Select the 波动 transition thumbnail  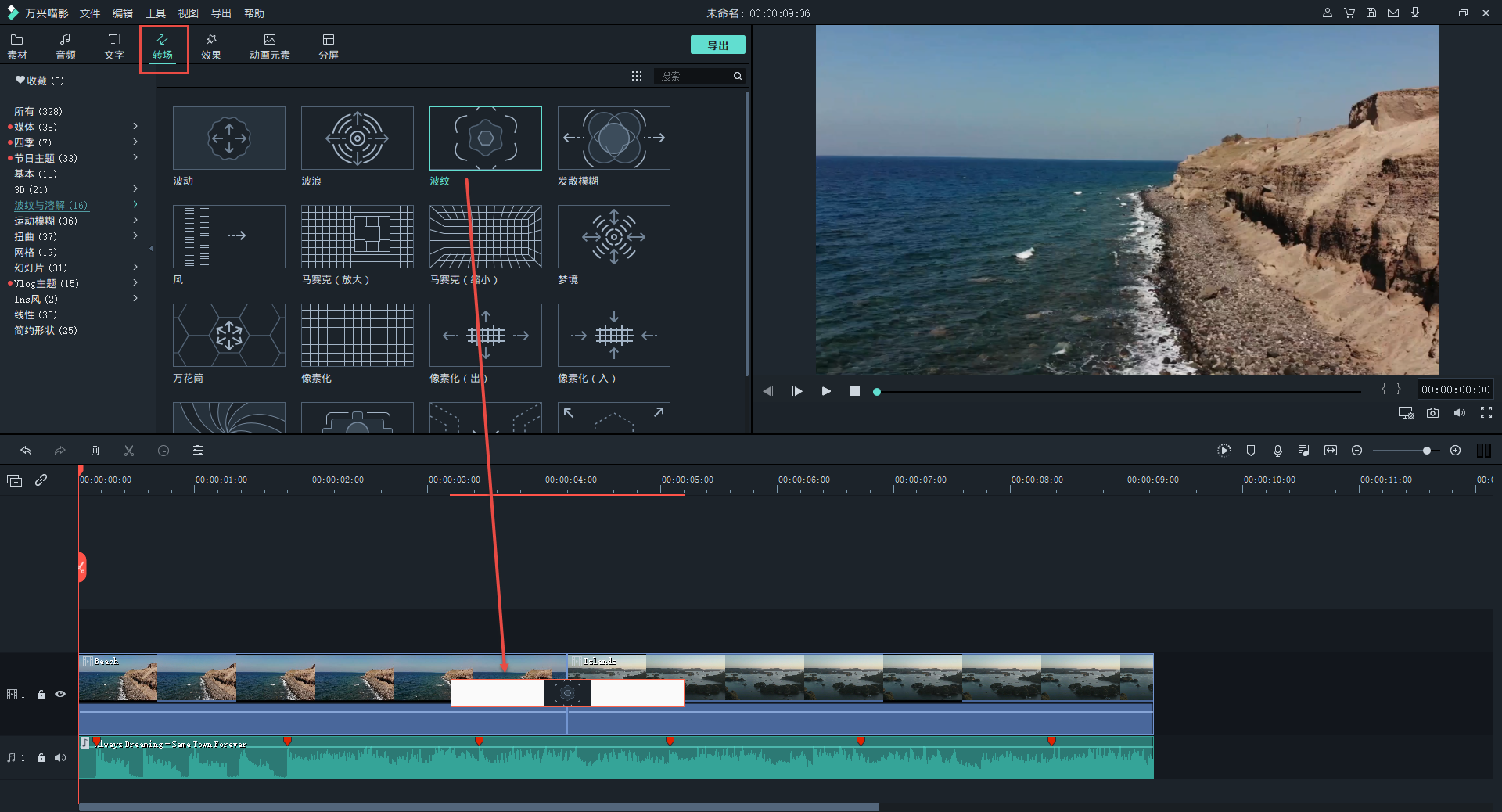point(229,138)
